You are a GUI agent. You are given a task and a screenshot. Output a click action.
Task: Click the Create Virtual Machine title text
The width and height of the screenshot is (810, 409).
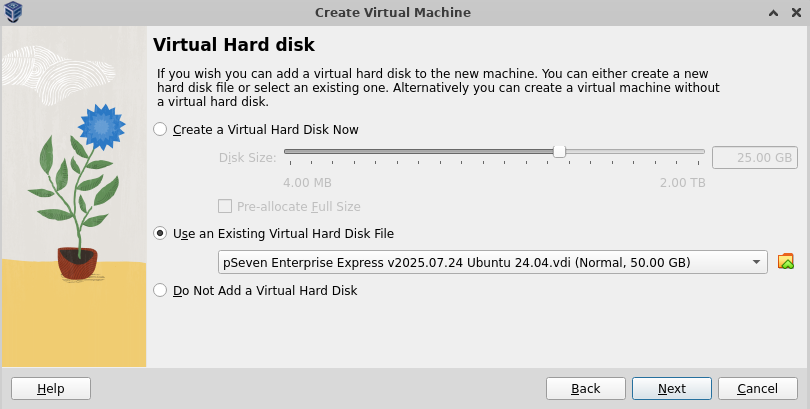click(x=392, y=12)
